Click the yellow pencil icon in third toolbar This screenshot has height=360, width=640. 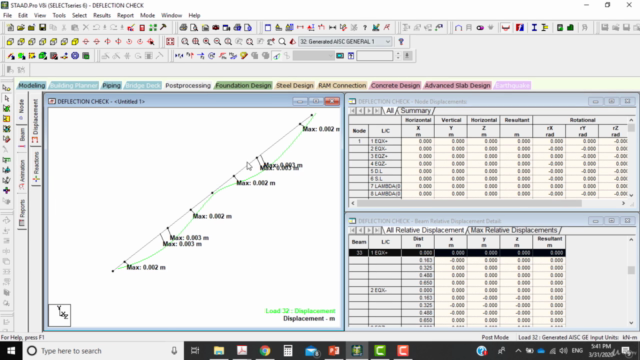(244, 56)
